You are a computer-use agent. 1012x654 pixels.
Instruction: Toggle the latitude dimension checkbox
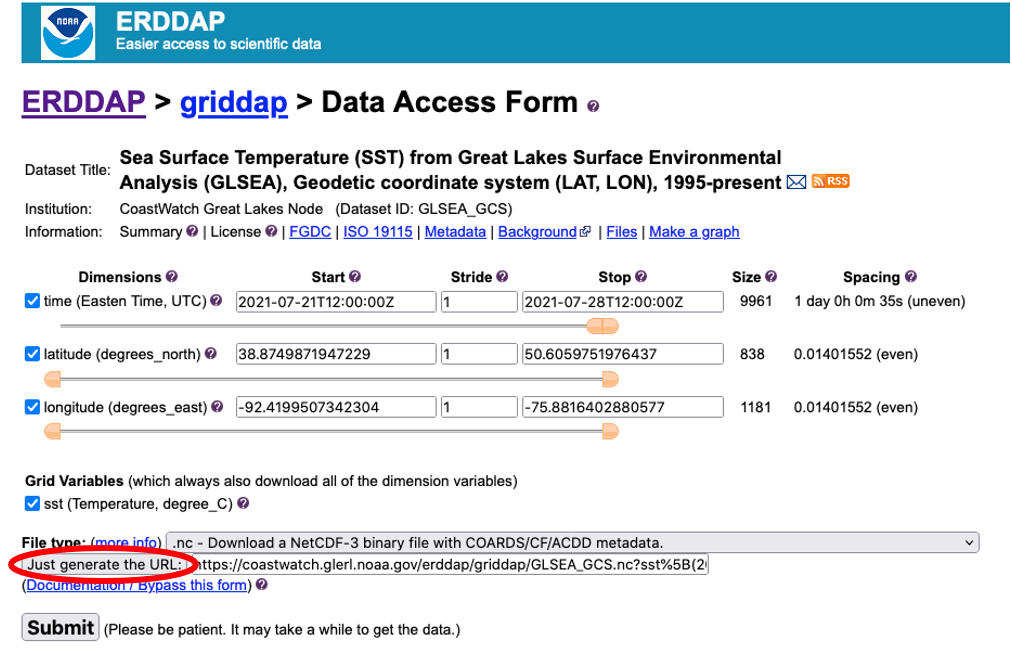(x=33, y=354)
